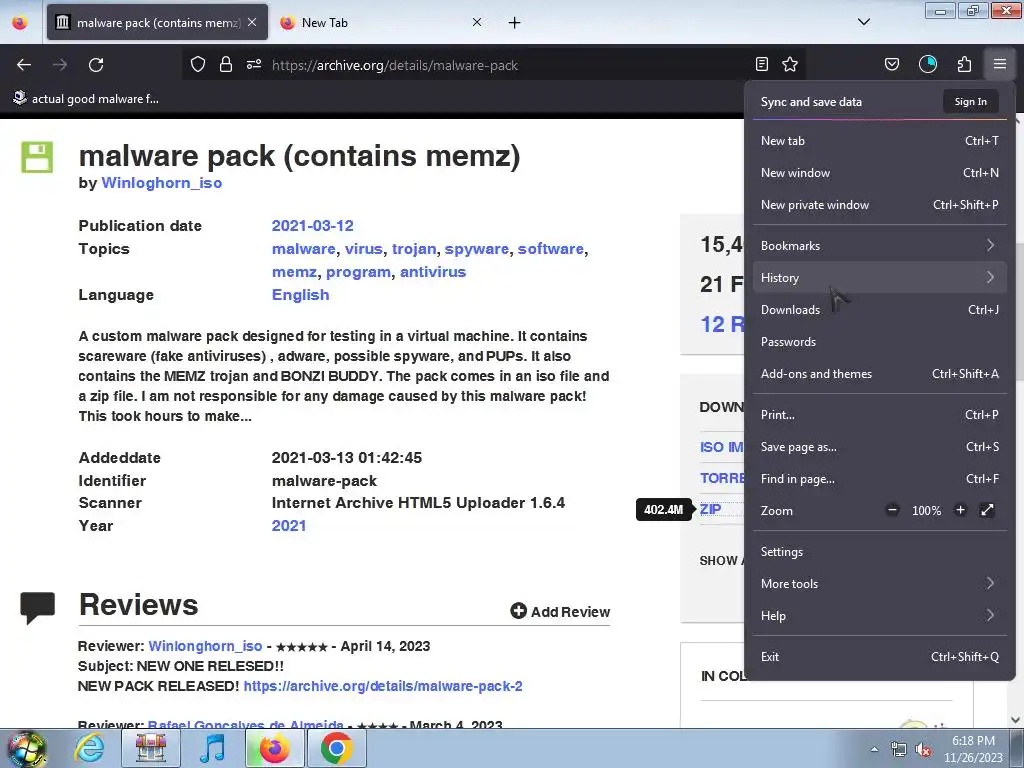Open 'actual good malware f...' bookmark
The height and width of the screenshot is (768, 1024).
[x=86, y=99]
